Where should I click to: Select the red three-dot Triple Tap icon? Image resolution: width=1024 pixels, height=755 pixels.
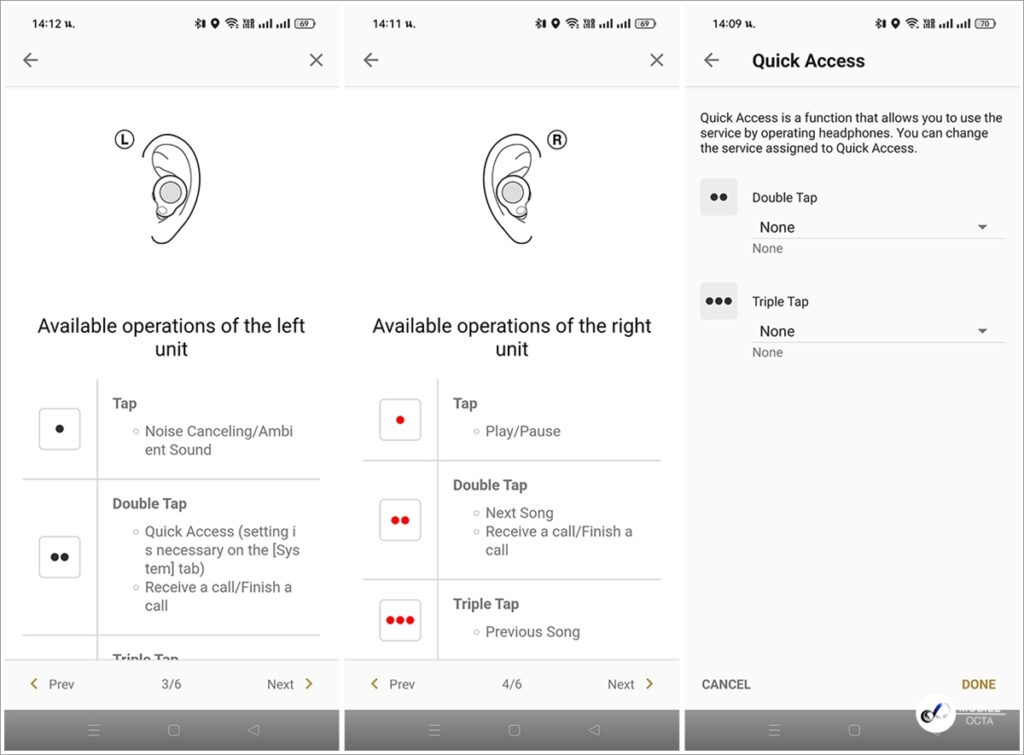(x=400, y=620)
